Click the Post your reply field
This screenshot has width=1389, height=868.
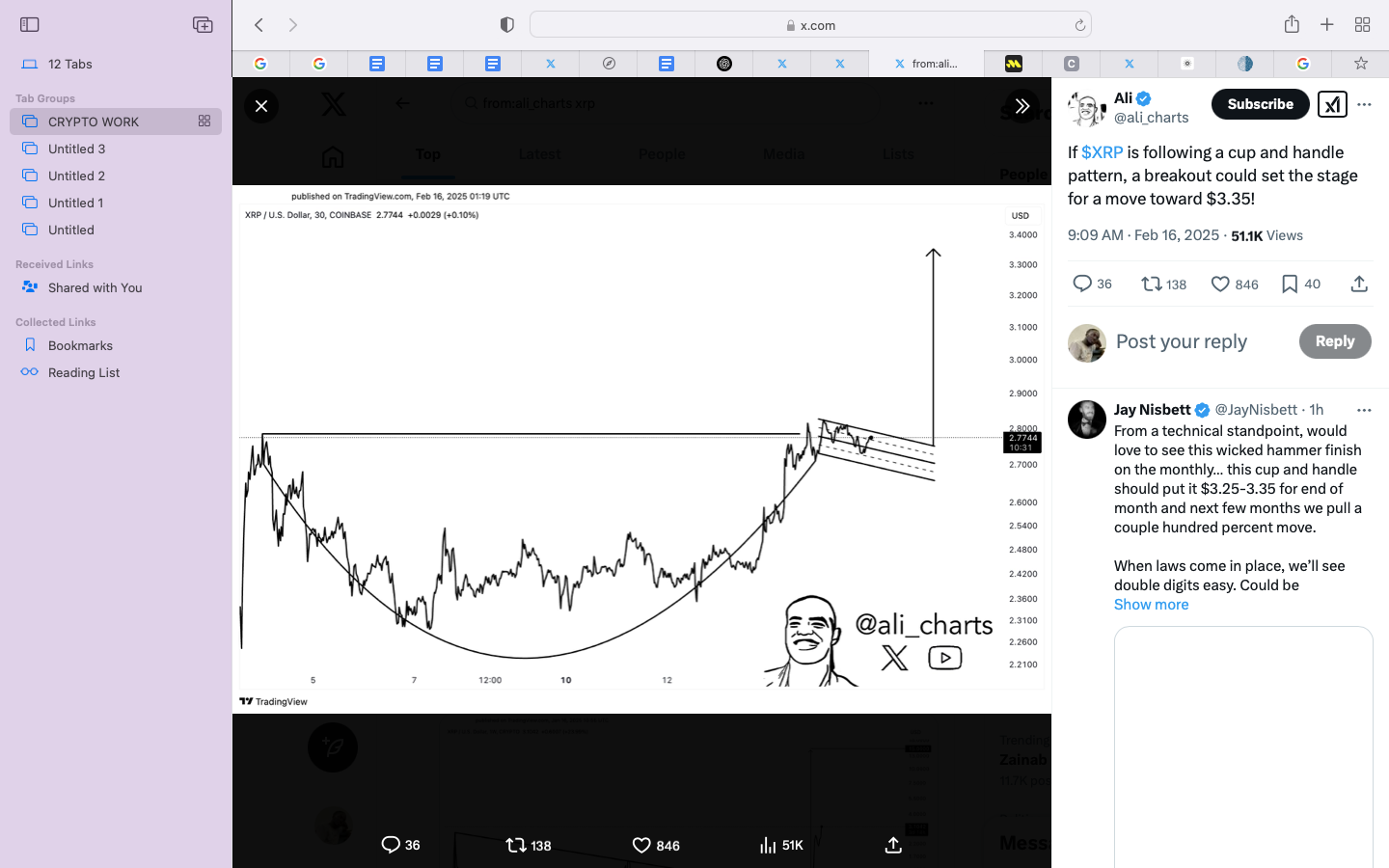point(1201,341)
